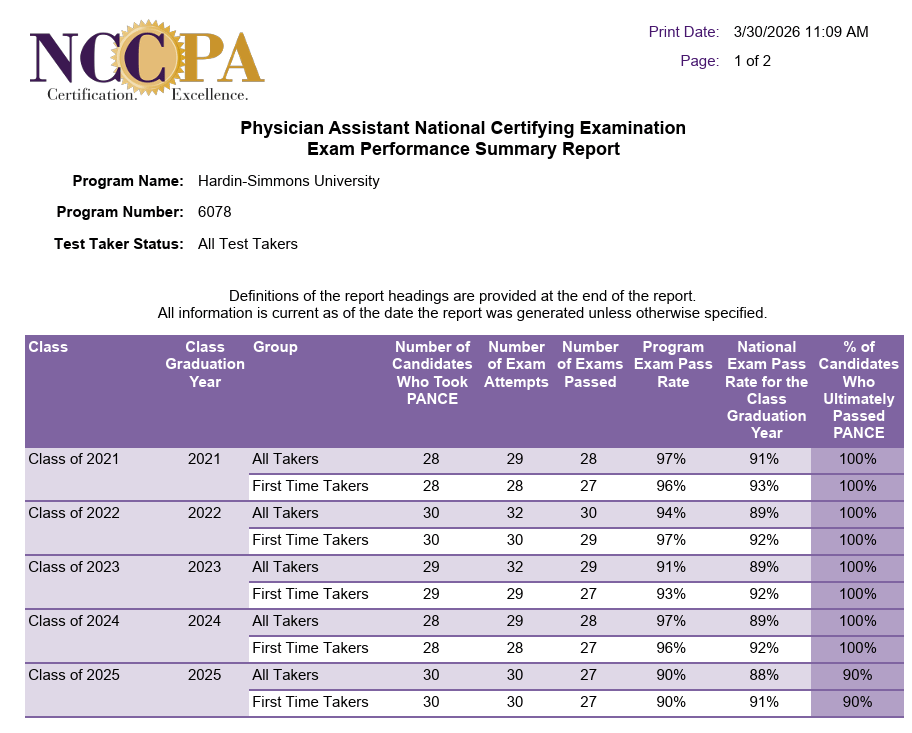Click the "% of Candidates Who Ultimately Passed PANCE" header
The image size is (912, 733).
point(858,390)
